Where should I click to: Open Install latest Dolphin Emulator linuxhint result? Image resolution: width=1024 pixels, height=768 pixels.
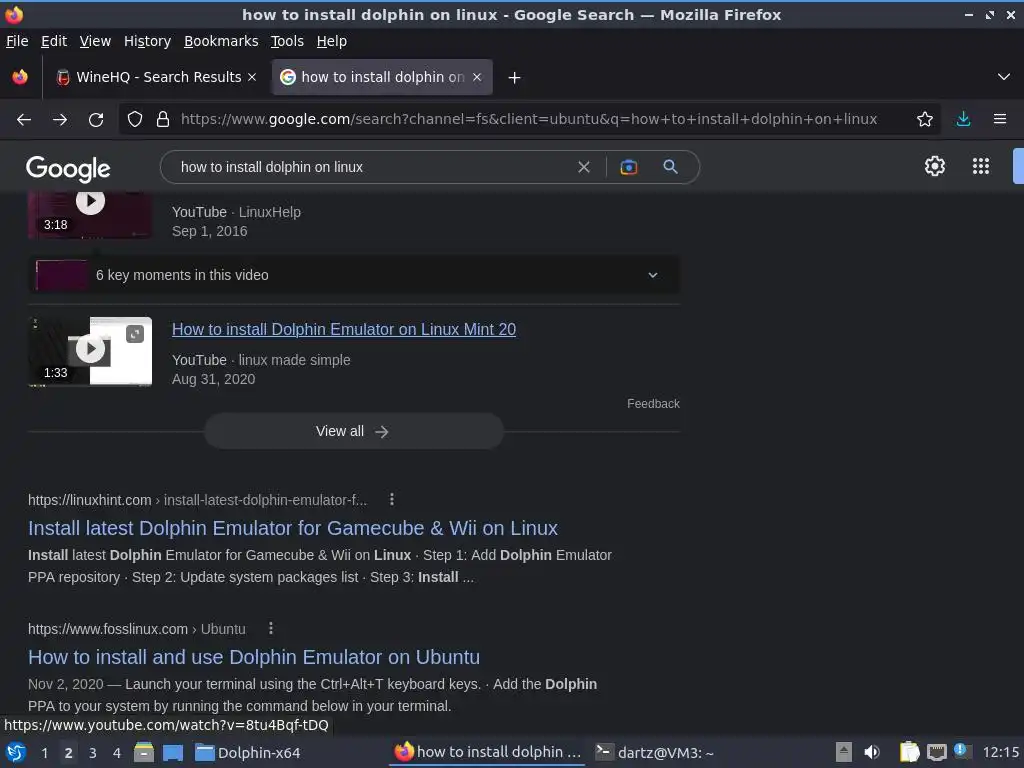[293, 528]
